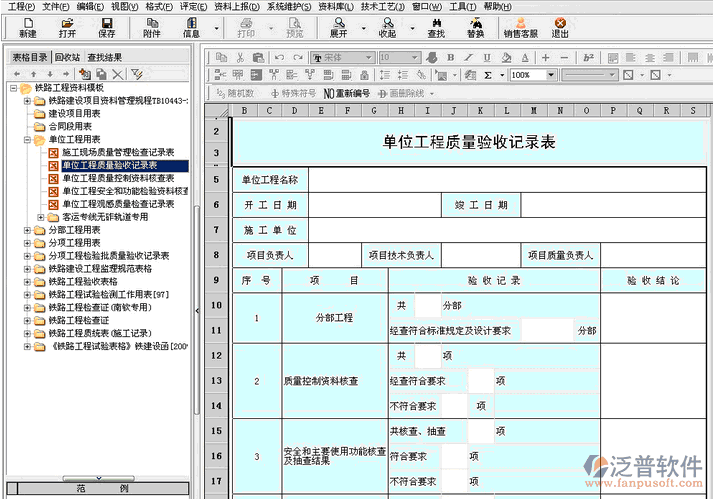
Task: Click the 重新编号 renumber button
Action: click(x=346, y=93)
